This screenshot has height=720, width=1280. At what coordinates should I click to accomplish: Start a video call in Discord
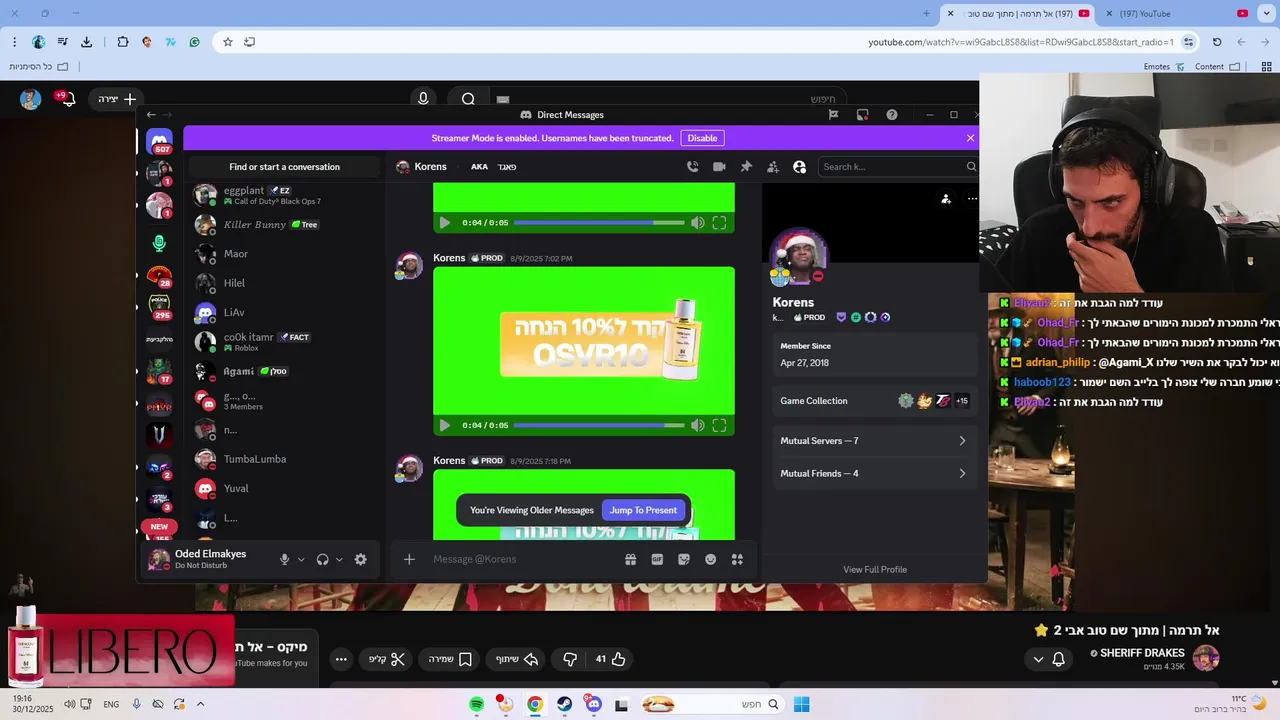click(x=719, y=167)
